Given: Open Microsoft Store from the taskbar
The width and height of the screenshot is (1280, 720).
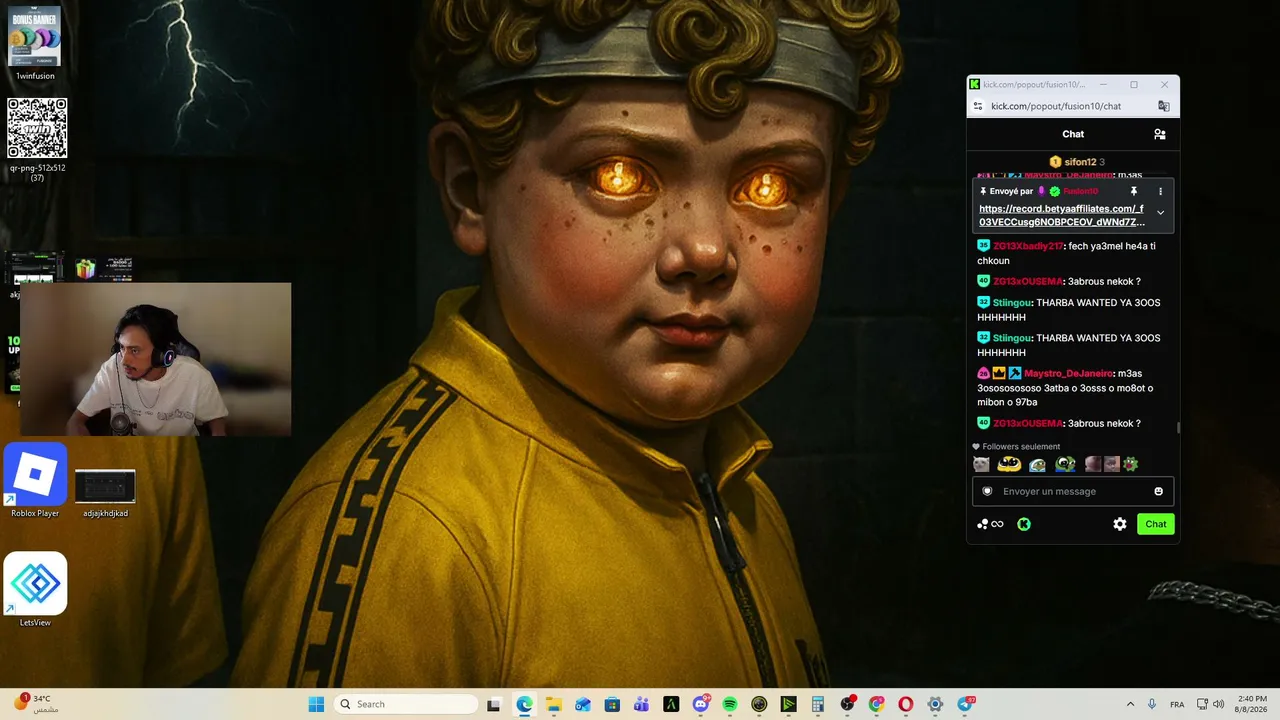Looking at the screenshot, I should (612, 704).
